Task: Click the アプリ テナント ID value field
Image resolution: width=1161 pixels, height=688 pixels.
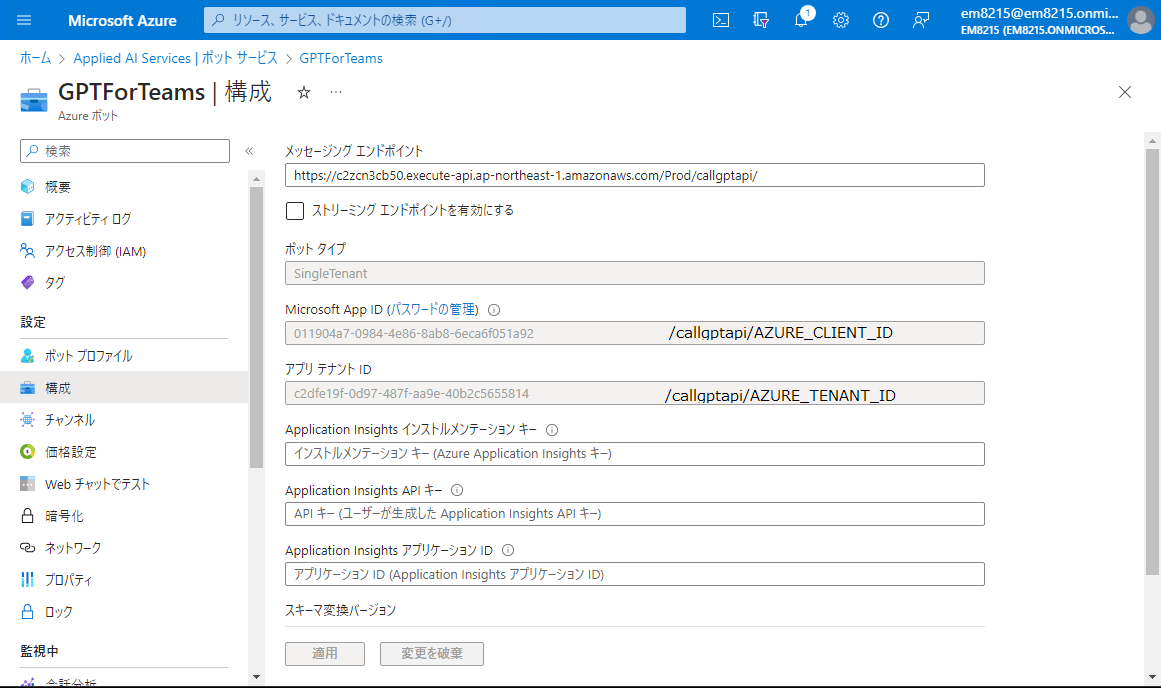Action: 635,393
